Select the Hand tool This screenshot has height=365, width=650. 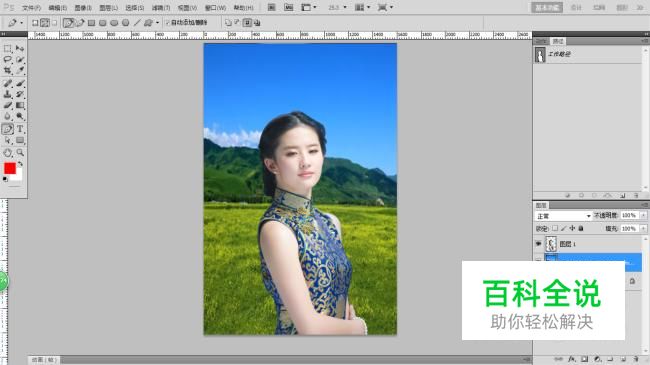coord(7,153)
